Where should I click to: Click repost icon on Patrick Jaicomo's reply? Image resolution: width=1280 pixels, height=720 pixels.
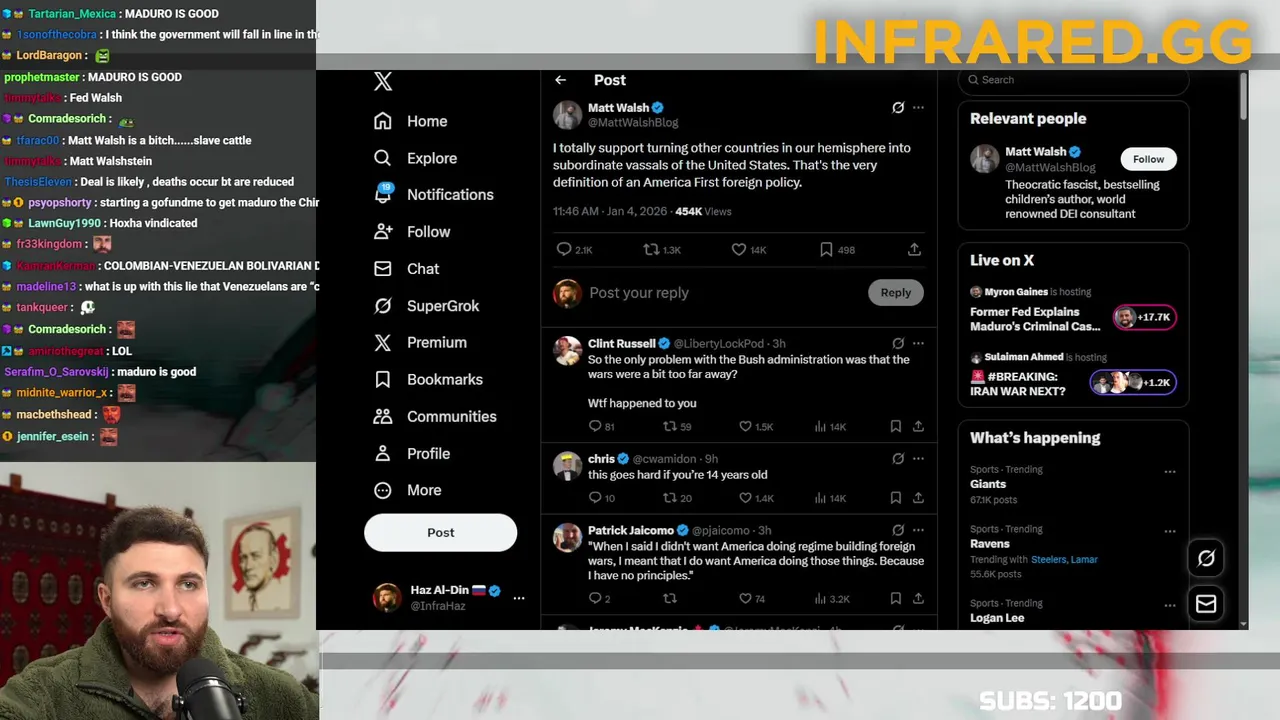(x=670, y=598)
